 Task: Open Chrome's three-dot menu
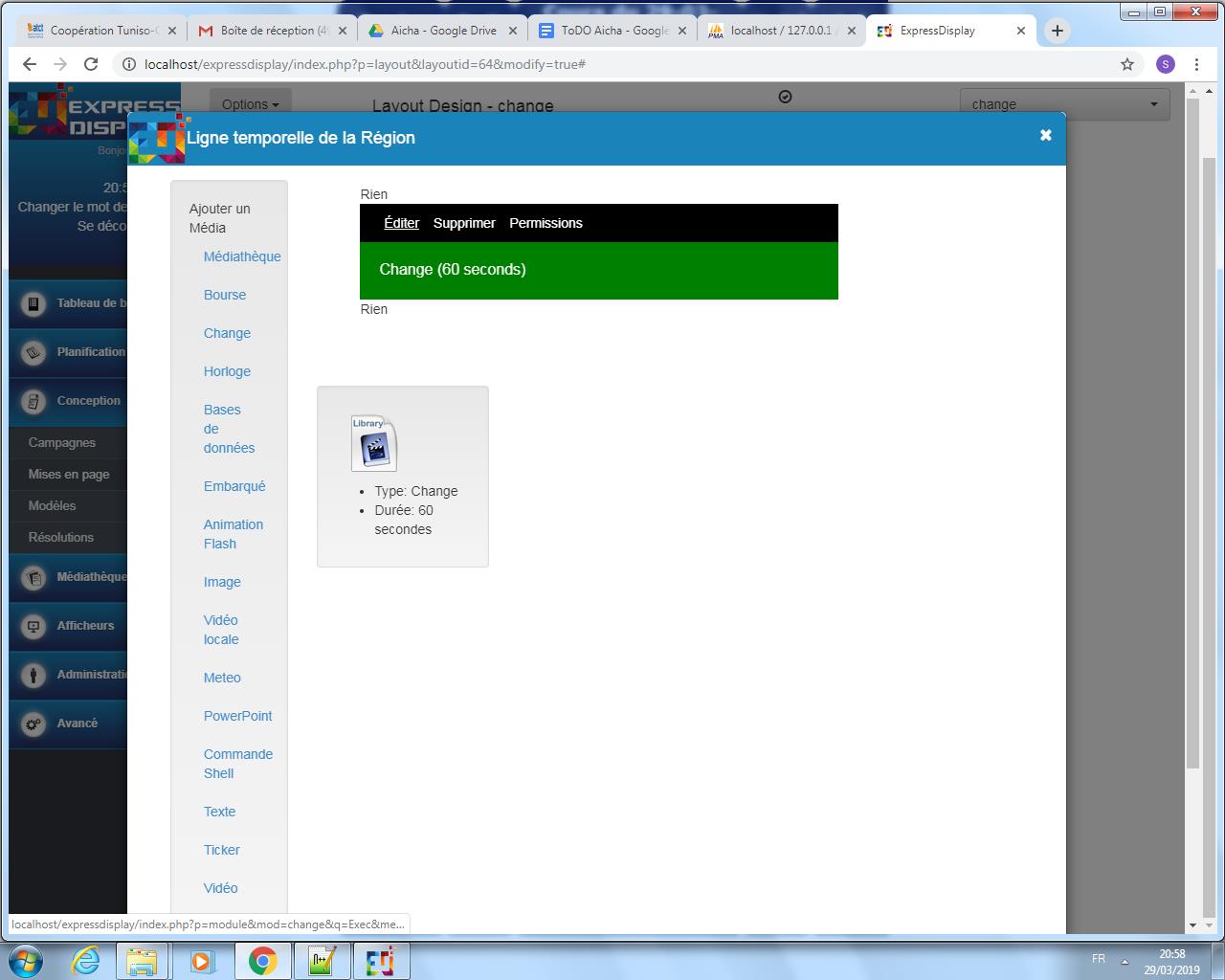pyautogui.click(x=1196, y=64)
